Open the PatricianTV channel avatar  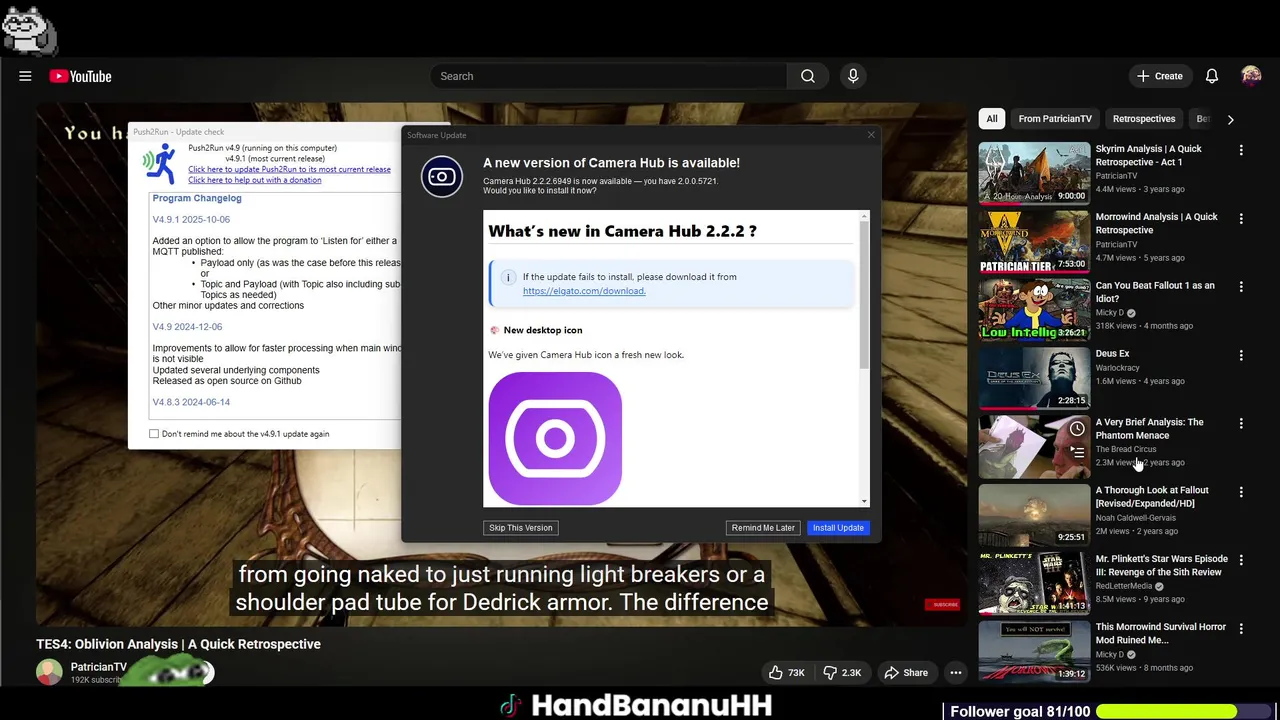49,673
